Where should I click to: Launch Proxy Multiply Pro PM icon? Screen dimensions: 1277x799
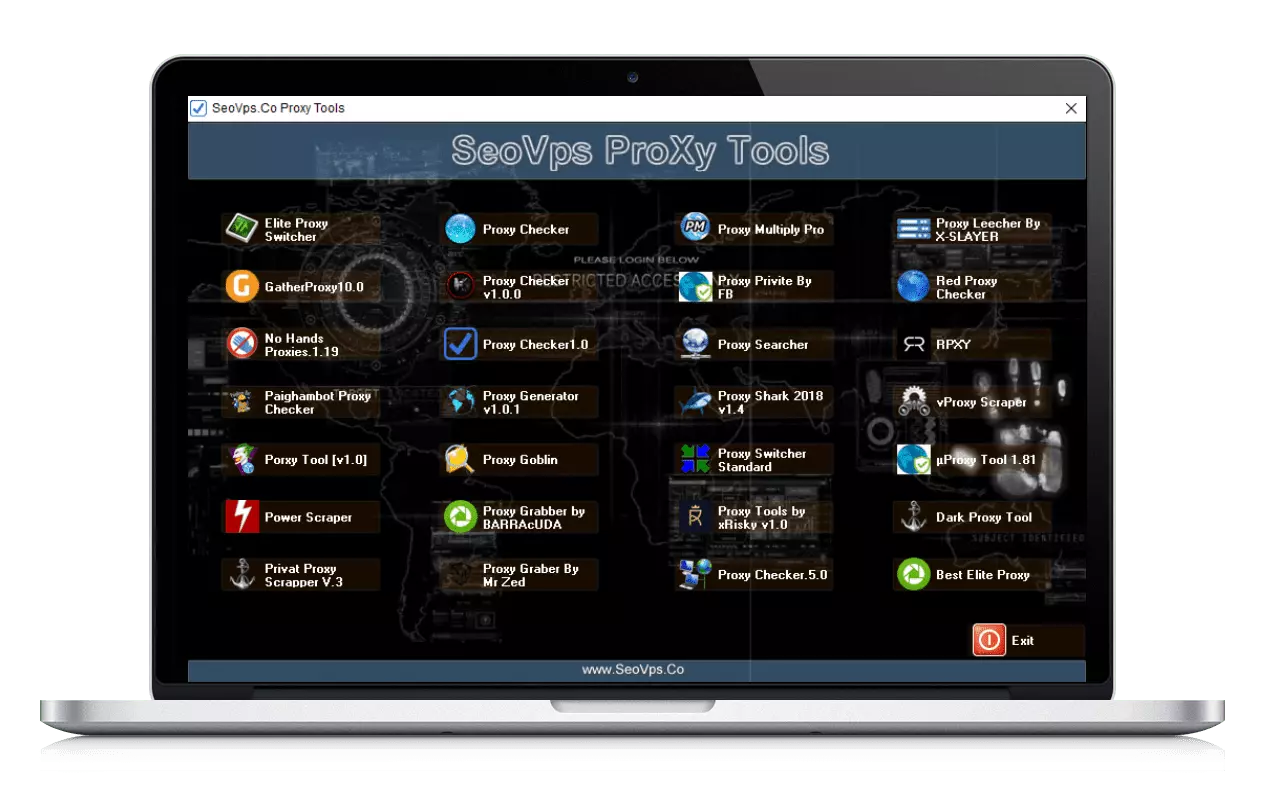[695, 229]
